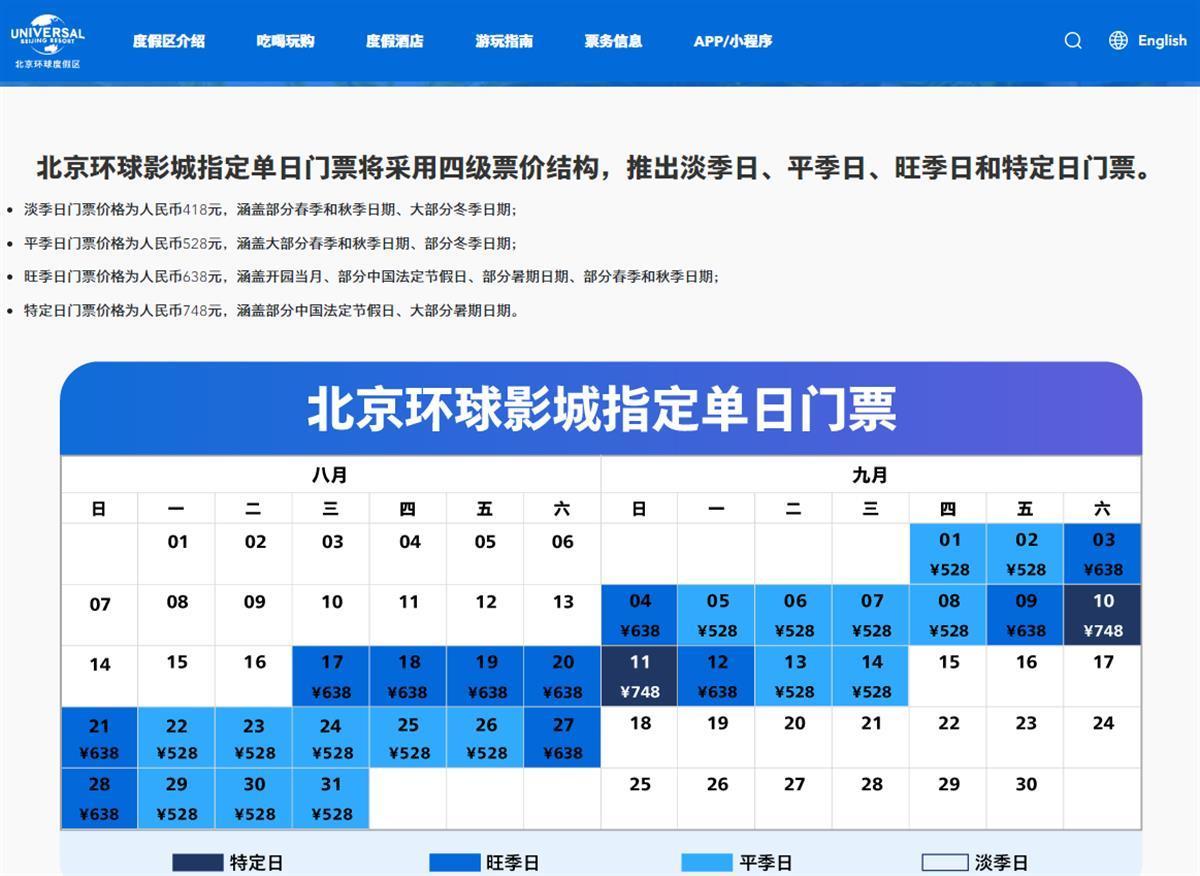This screenshot has height=876, width=1200.
Task: Click the white 淡季日 legend swatch
Action: coord(944,862)
